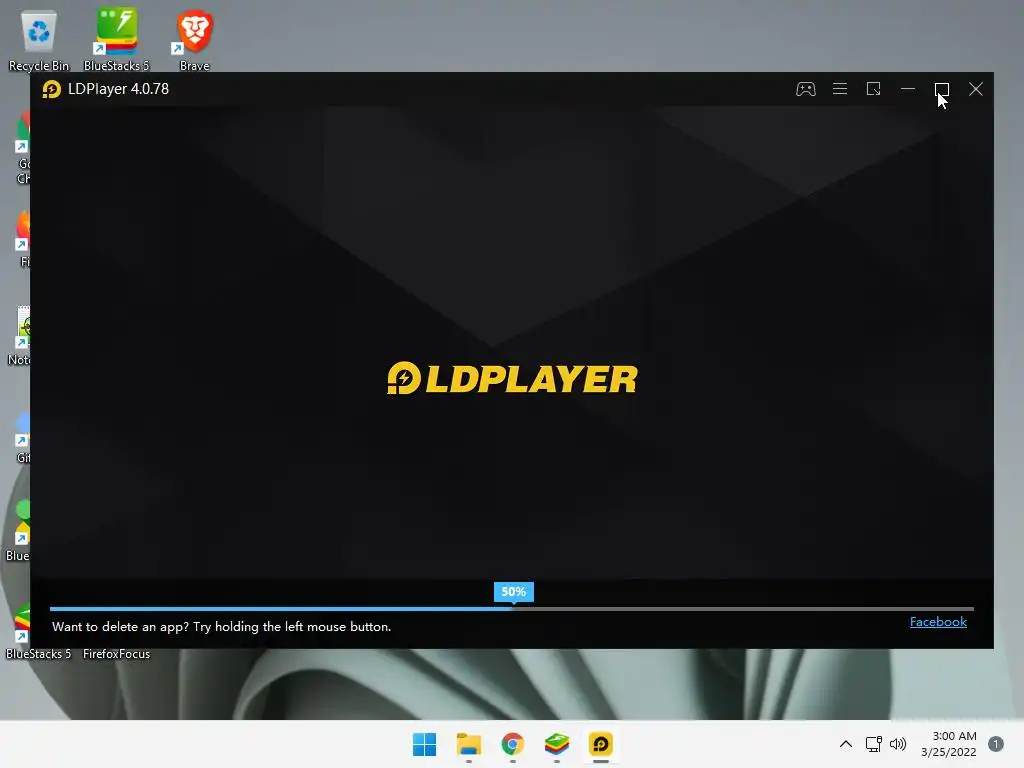Open the network status tray icon

[873, 744]
